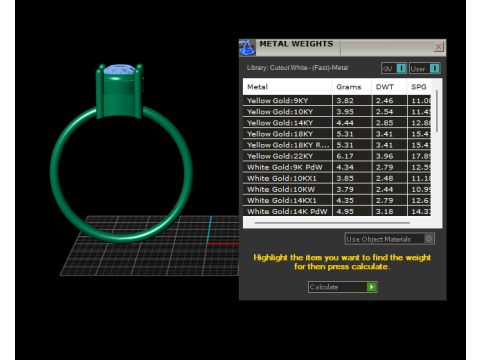The width and height of the screenshot is (480, 360).
Task: Select the Yellow Gold:14KY row
Action: [337, 123]
